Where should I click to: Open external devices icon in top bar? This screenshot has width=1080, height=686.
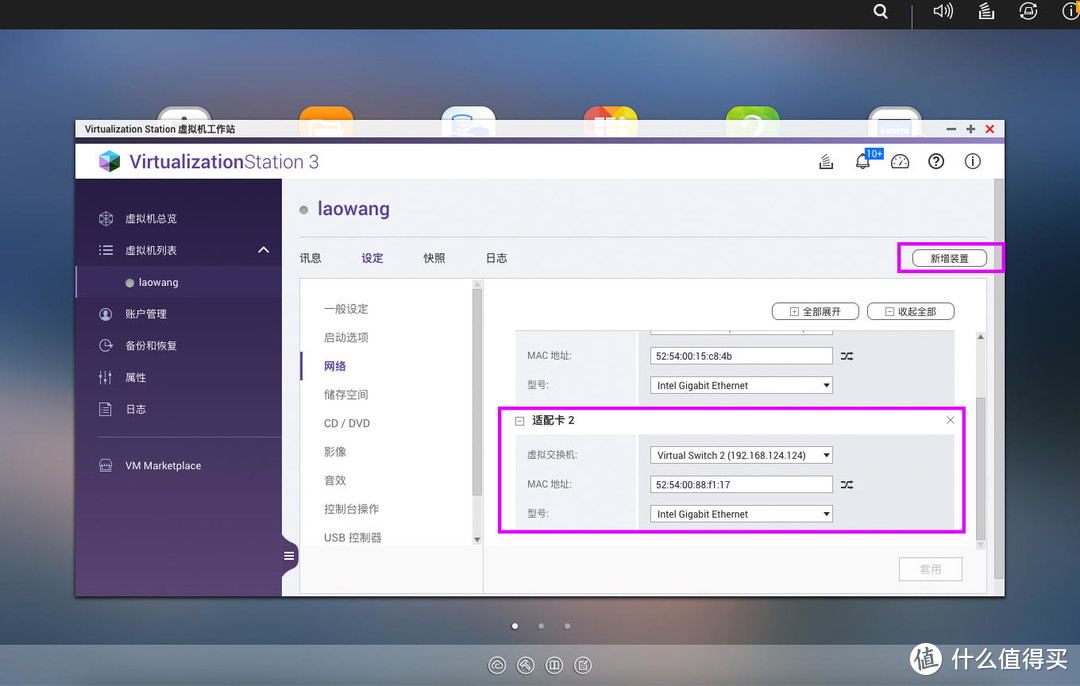tap(1028, 11)
